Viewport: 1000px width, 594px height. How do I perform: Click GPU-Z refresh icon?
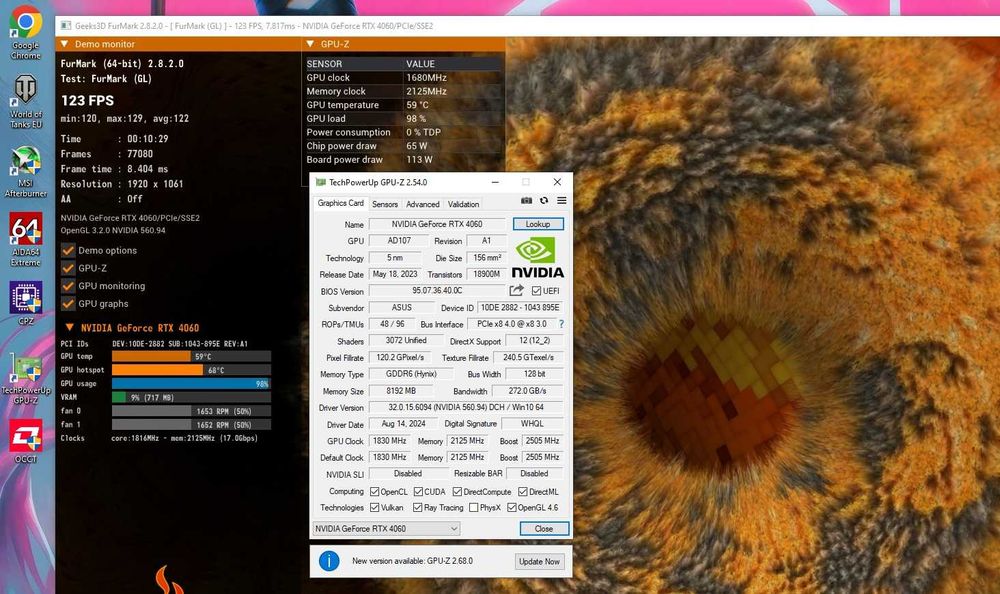544,200
